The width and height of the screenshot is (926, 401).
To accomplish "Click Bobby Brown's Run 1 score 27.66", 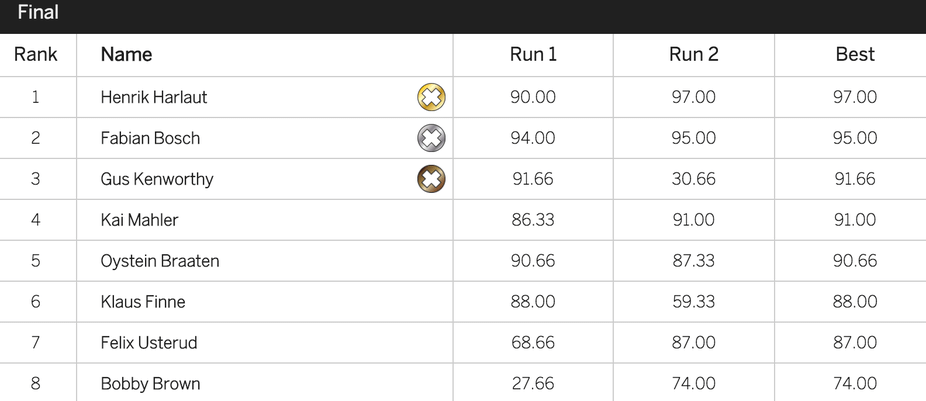I will pos(533,384).
